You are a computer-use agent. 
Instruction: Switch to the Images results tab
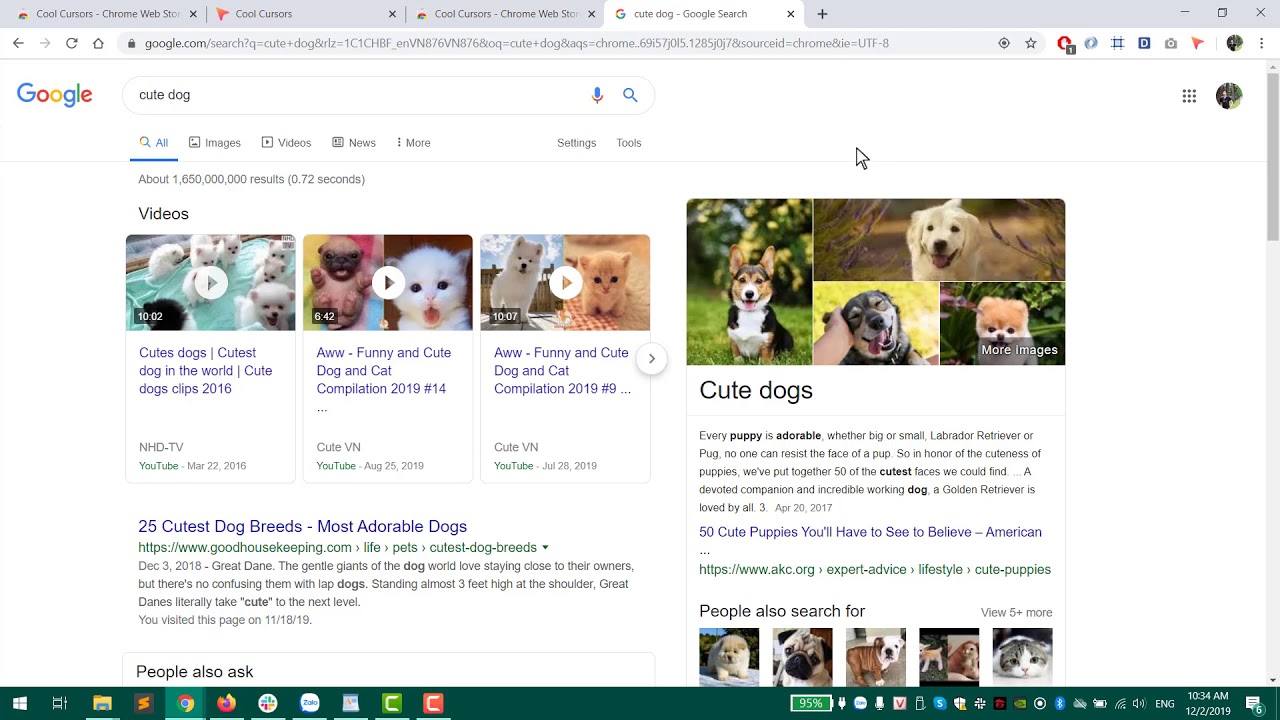coord(215,143)
